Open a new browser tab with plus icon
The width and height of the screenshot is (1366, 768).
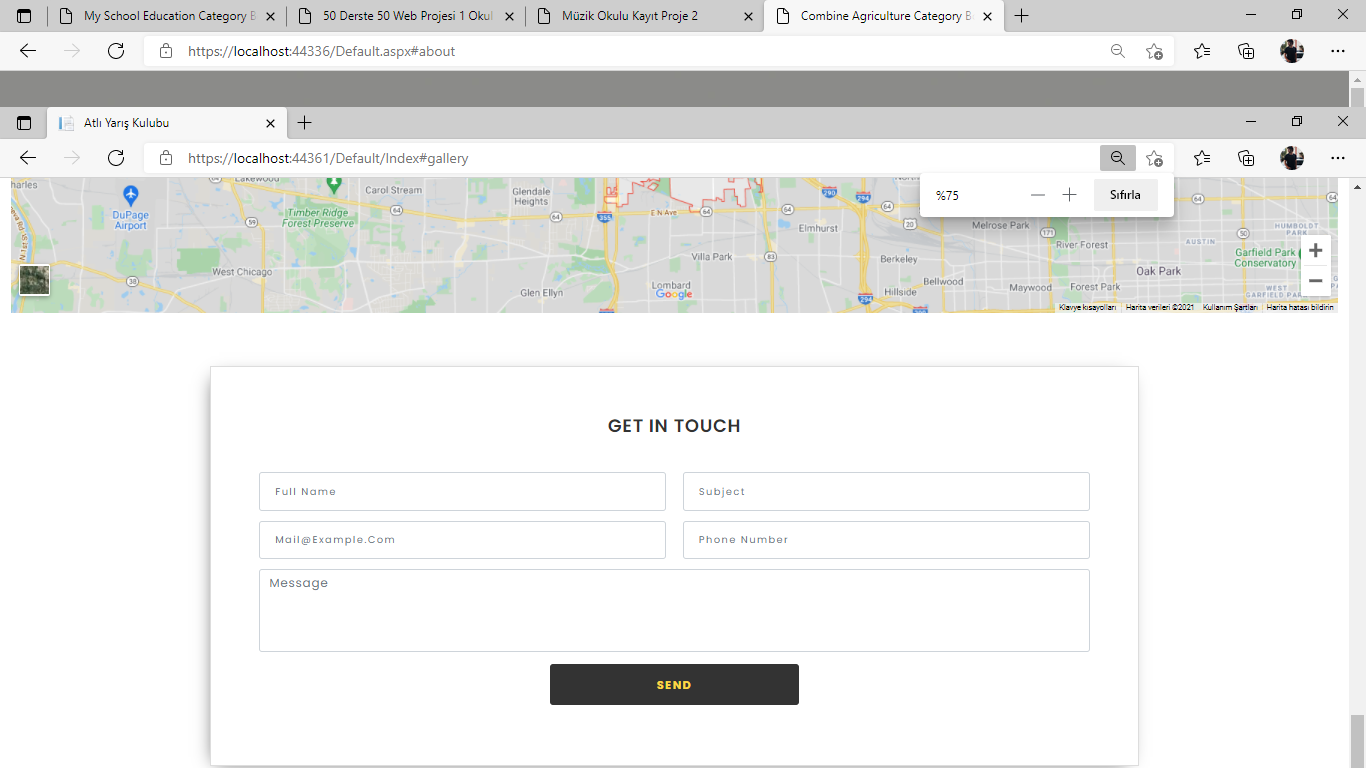click(305, 122)
